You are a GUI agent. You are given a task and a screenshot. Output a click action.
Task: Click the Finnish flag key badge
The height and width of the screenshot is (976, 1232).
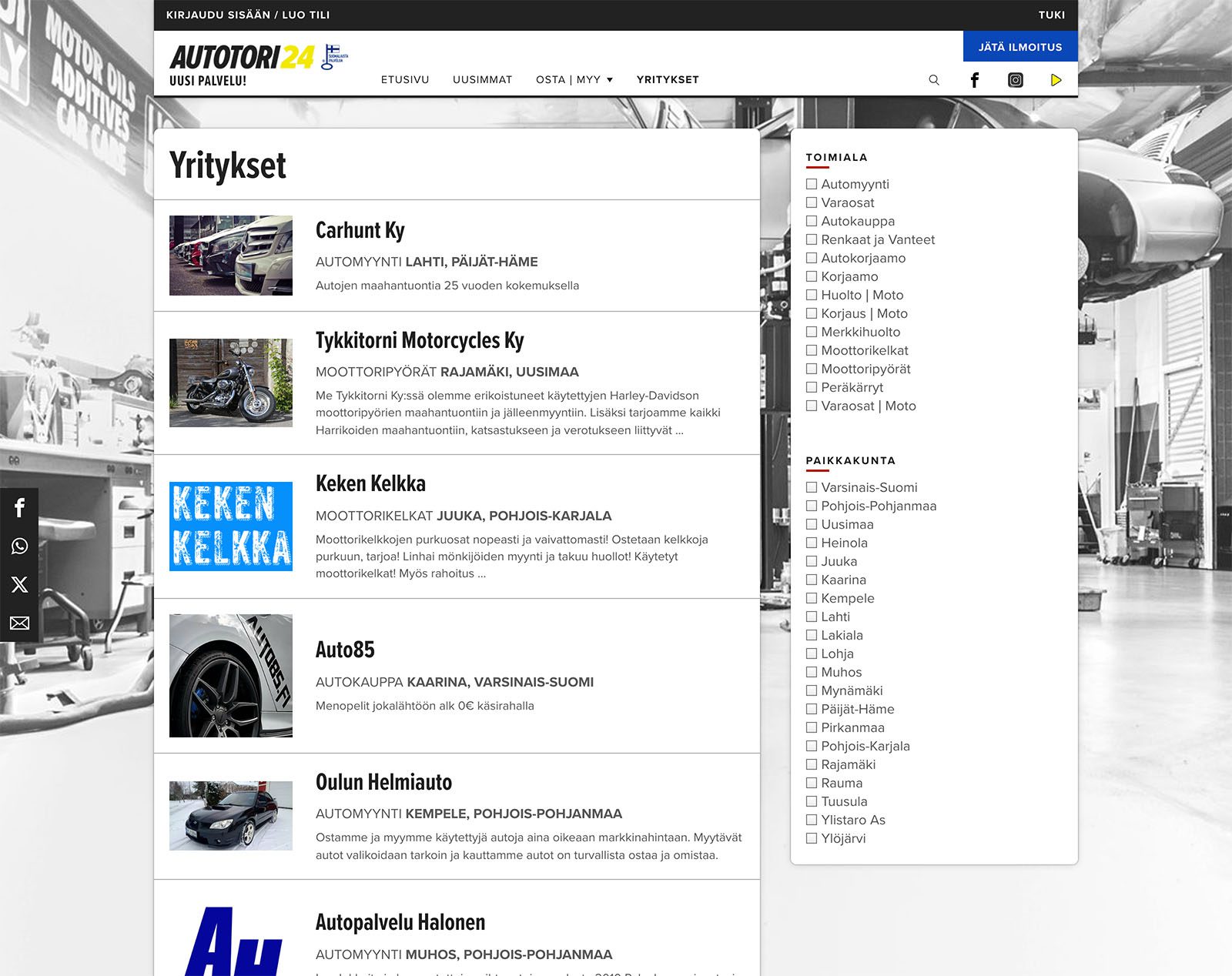[x=335, y=57]
